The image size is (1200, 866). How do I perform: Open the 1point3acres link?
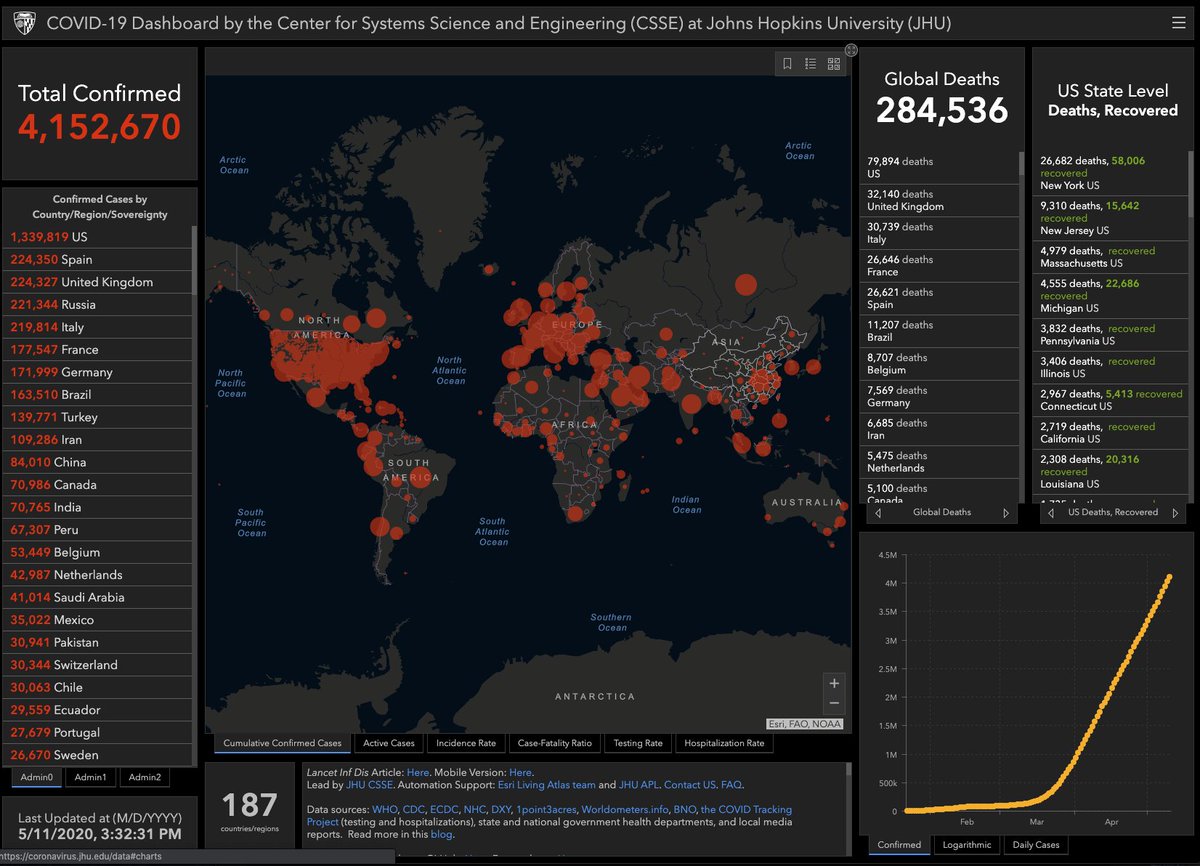tap(546, 809)
